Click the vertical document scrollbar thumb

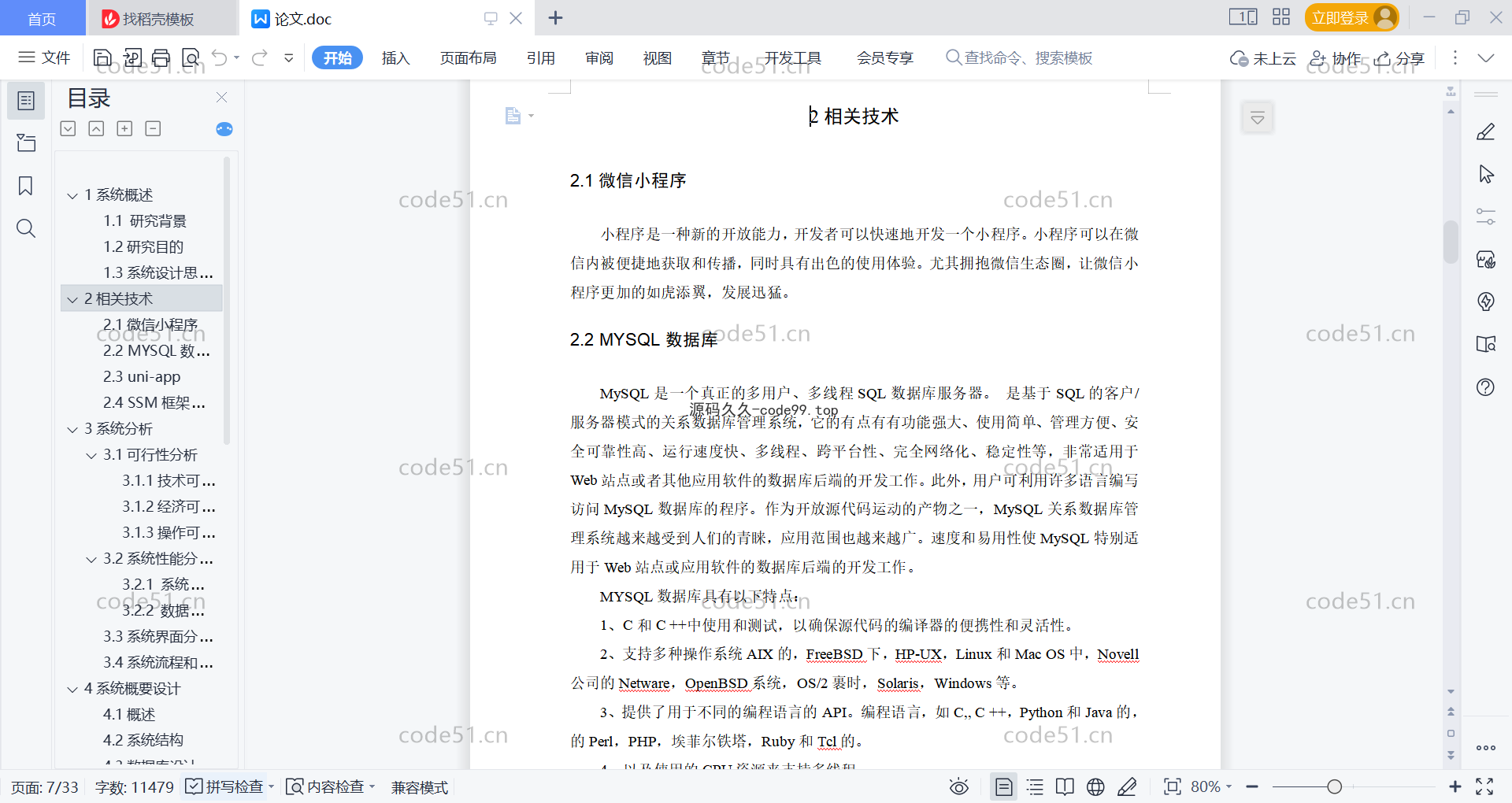coord(1451,242)
